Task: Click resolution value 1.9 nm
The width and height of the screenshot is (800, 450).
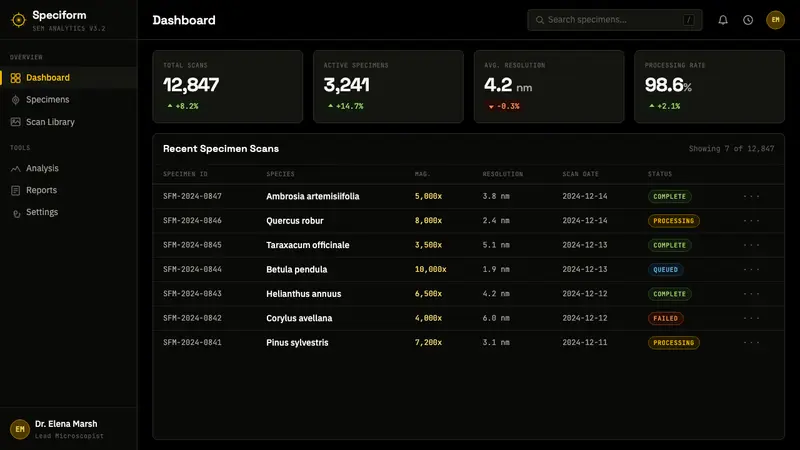Action: 496,269
